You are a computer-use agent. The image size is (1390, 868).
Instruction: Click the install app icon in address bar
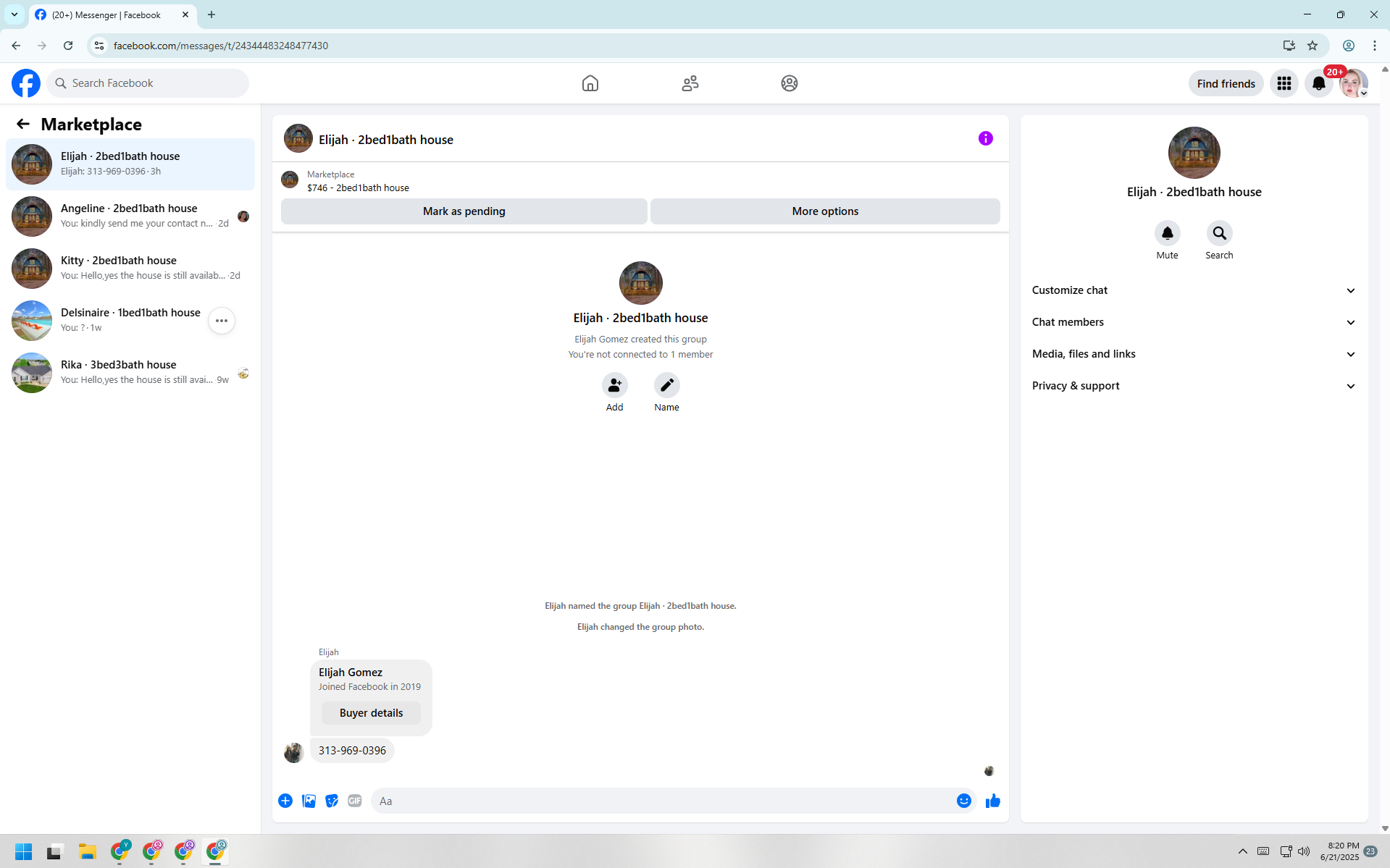click(x=1289, y=46)
